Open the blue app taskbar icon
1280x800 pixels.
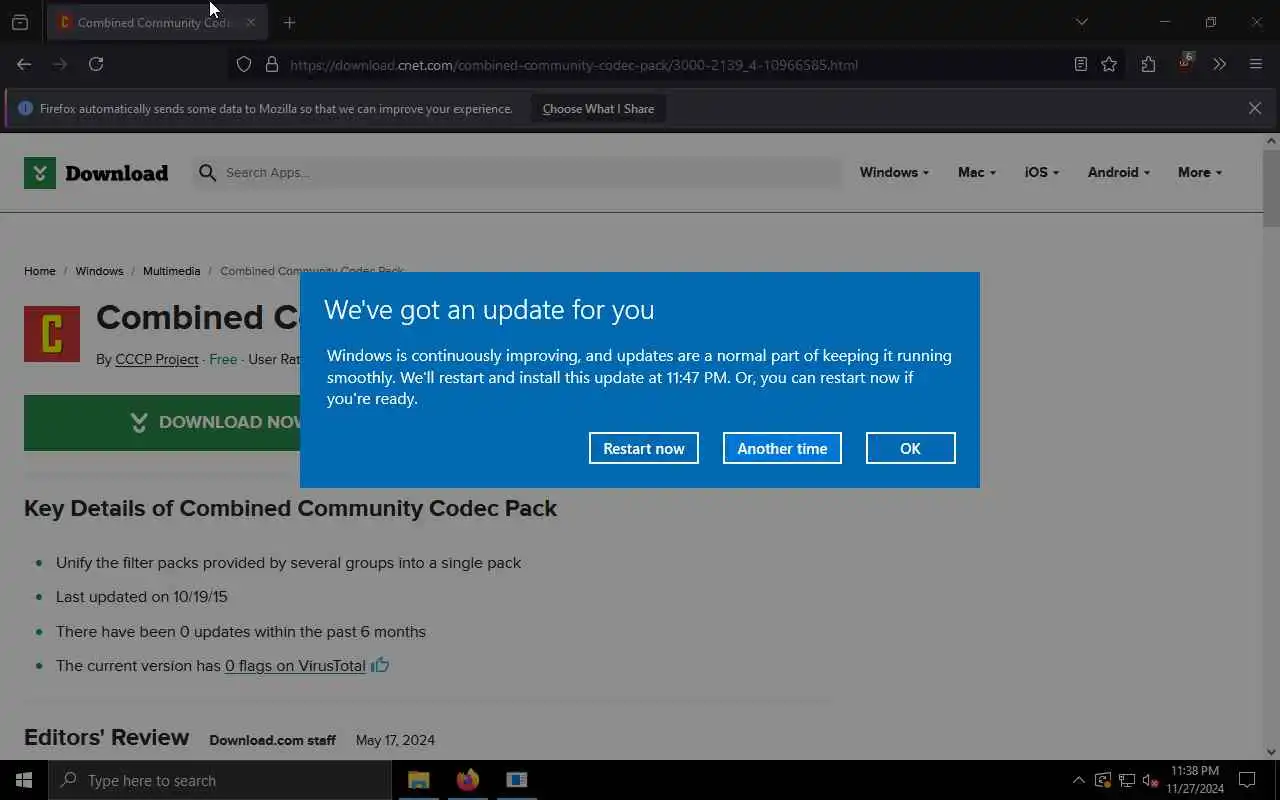pyautogui.click(x=516, y=780)
